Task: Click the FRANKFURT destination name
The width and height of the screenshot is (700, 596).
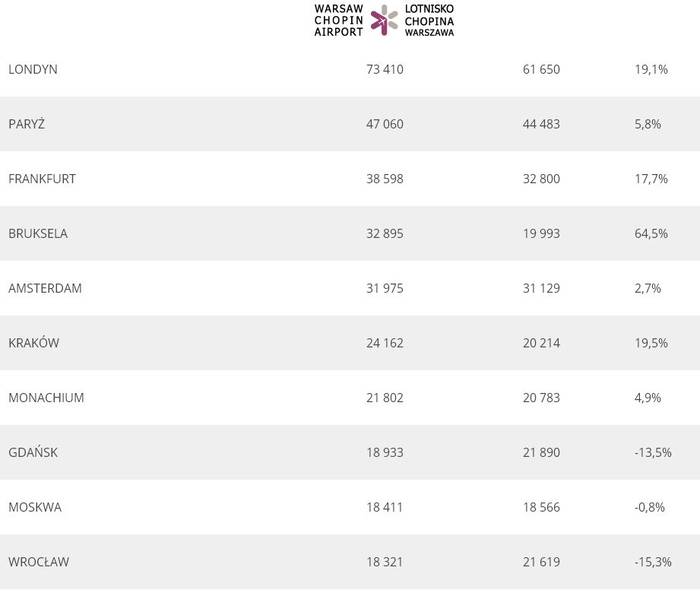Action: pyautogui.click(x=42, y=179)
